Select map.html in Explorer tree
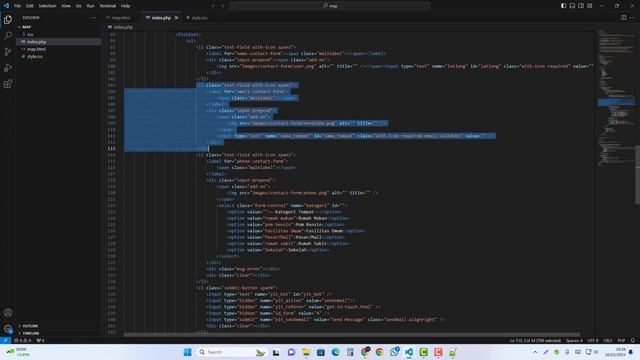The height and width of the screenshot is (360, 640). (x=58, y=49)
